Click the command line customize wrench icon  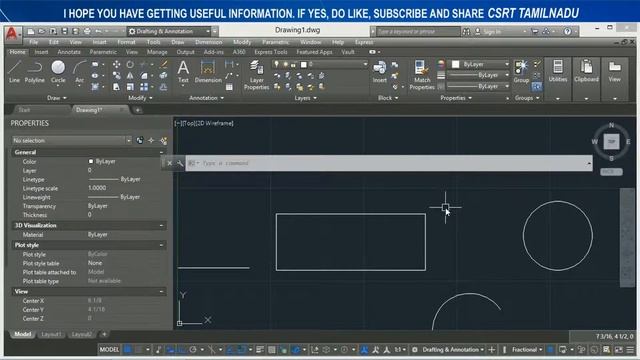click(180, 163)
